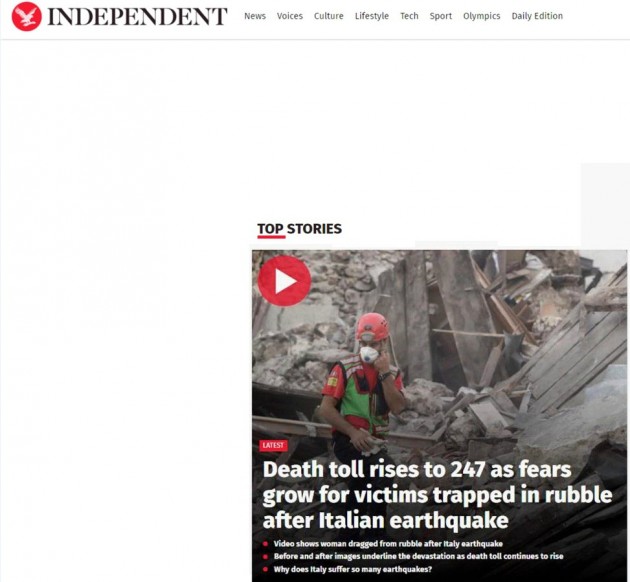The width and height of the screenshot is (630, 582).
Task: Go to the Voices section
Action: (x=290, y=16)
